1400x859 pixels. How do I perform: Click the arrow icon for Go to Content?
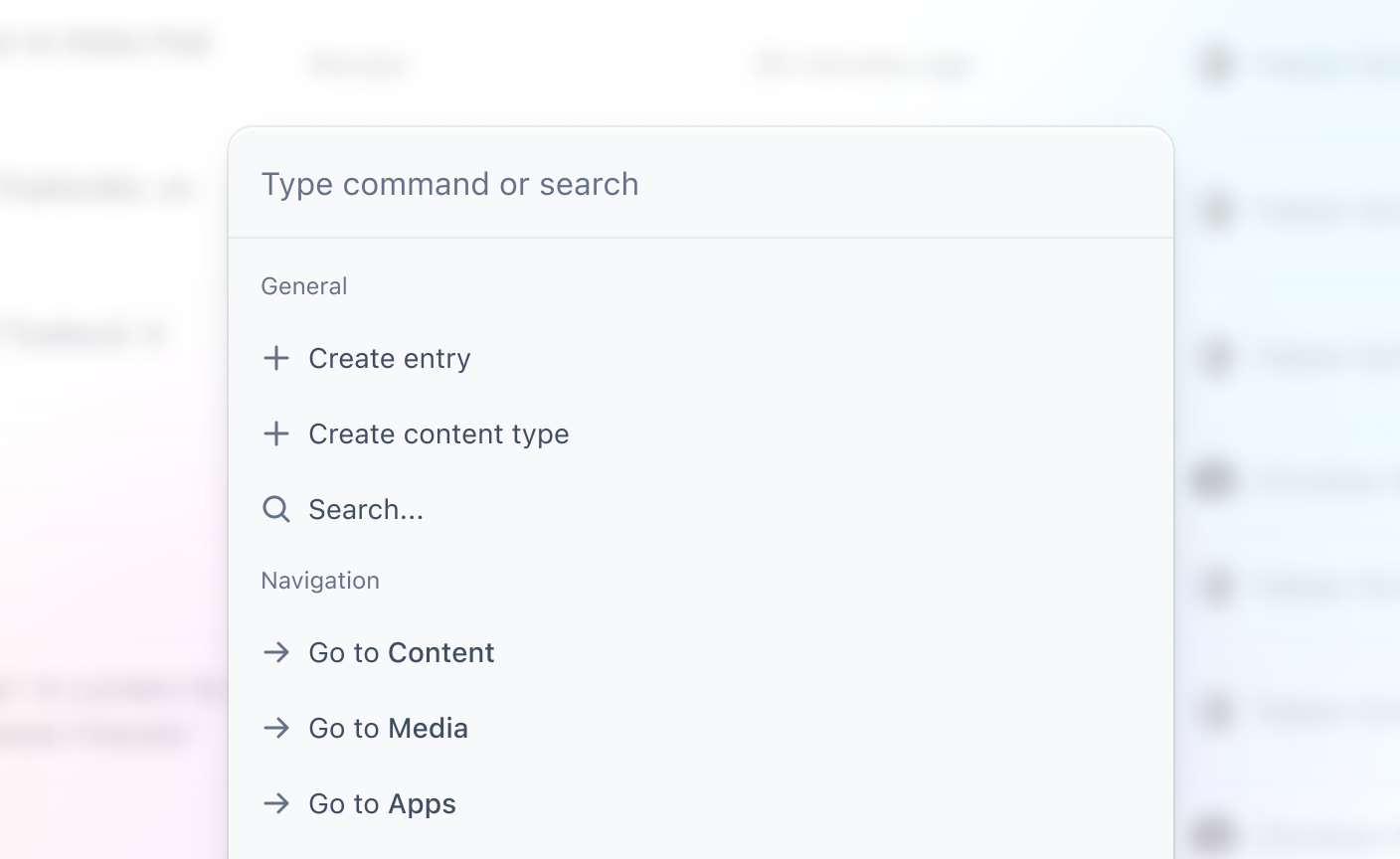click(276, 652)
